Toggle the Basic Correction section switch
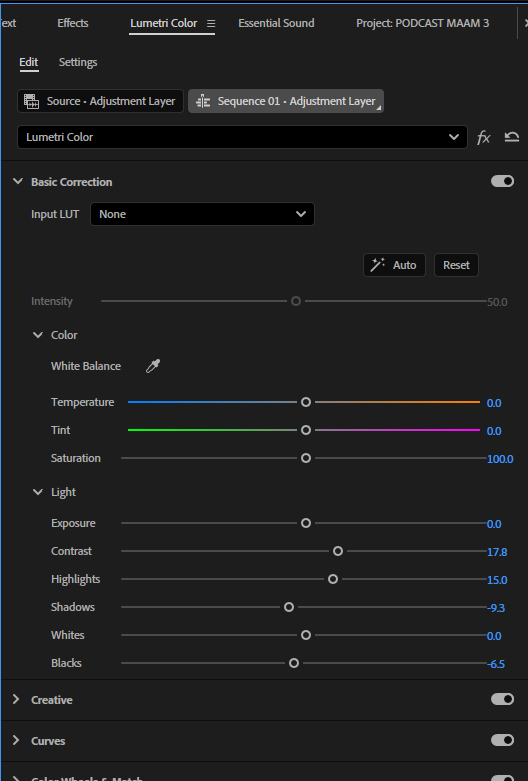 click(502, 181)
